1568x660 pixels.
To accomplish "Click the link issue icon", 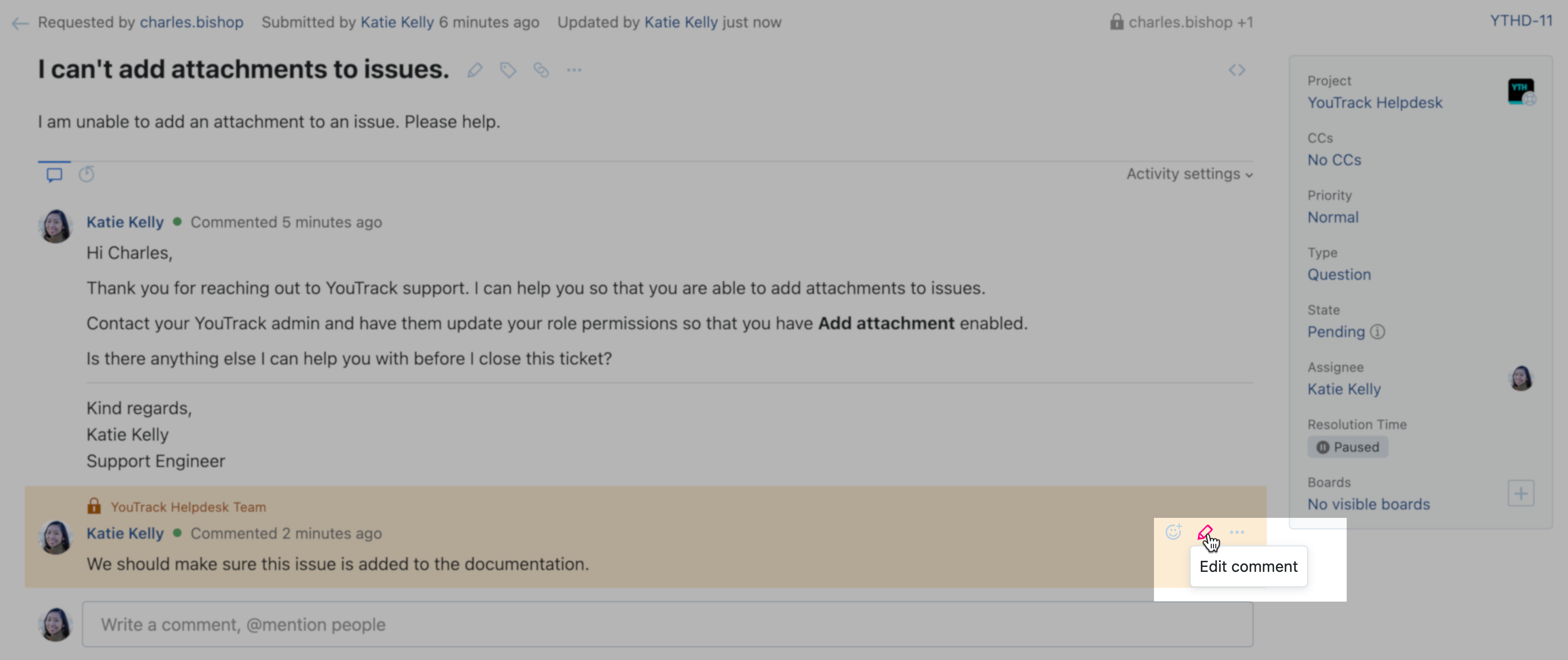I will [x=541, y=70].
